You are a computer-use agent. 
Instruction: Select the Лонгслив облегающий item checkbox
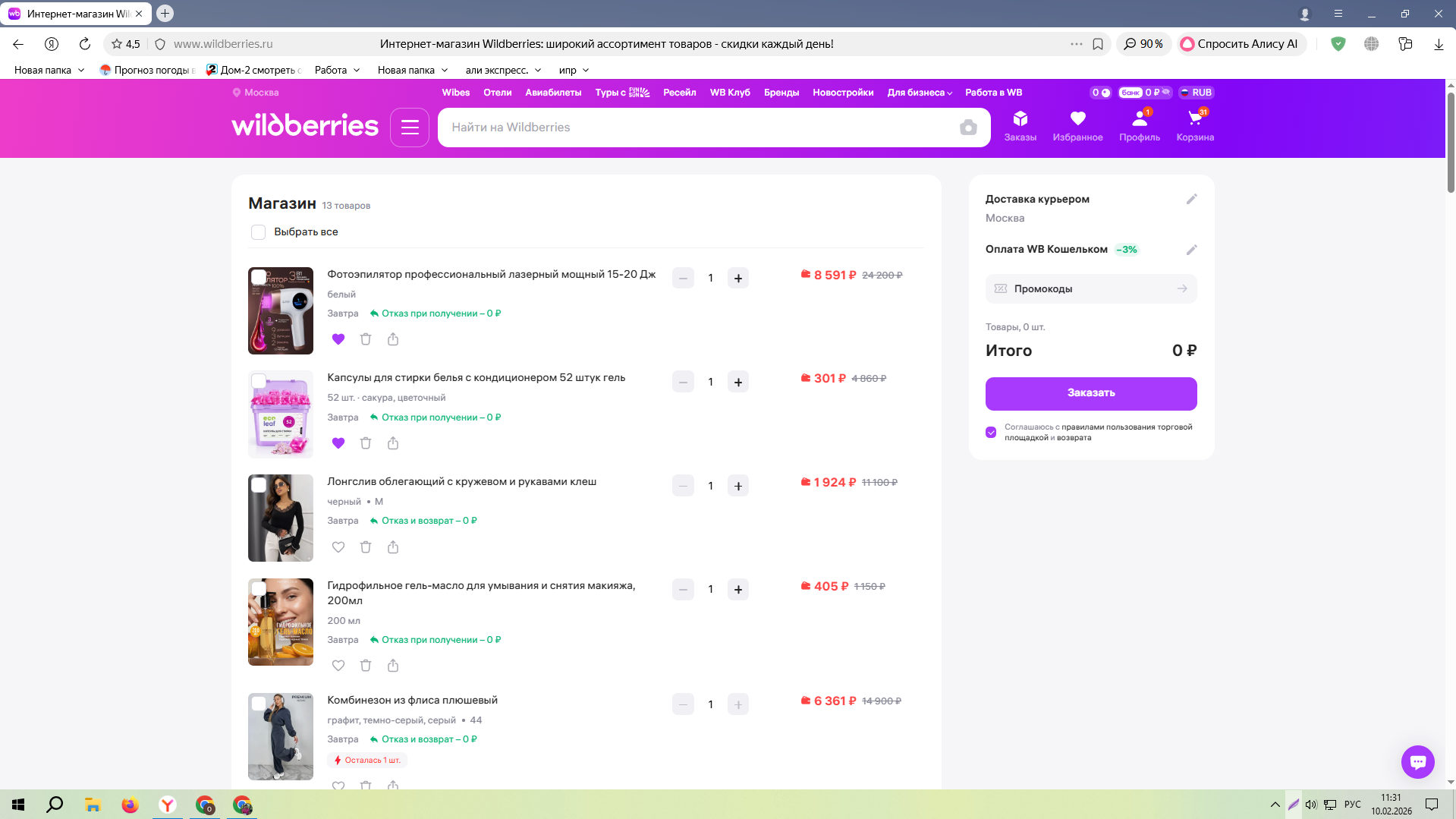point(259,486)
